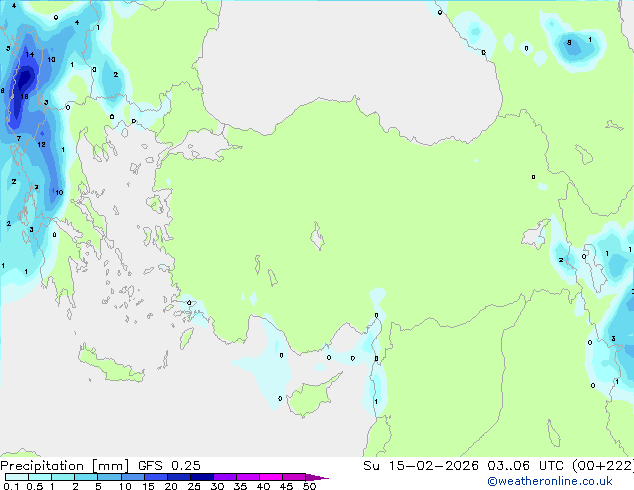Select the legend color cell beginning at 2
The width and height of the screenshot is (634, 490).
(x=86, y=477)
